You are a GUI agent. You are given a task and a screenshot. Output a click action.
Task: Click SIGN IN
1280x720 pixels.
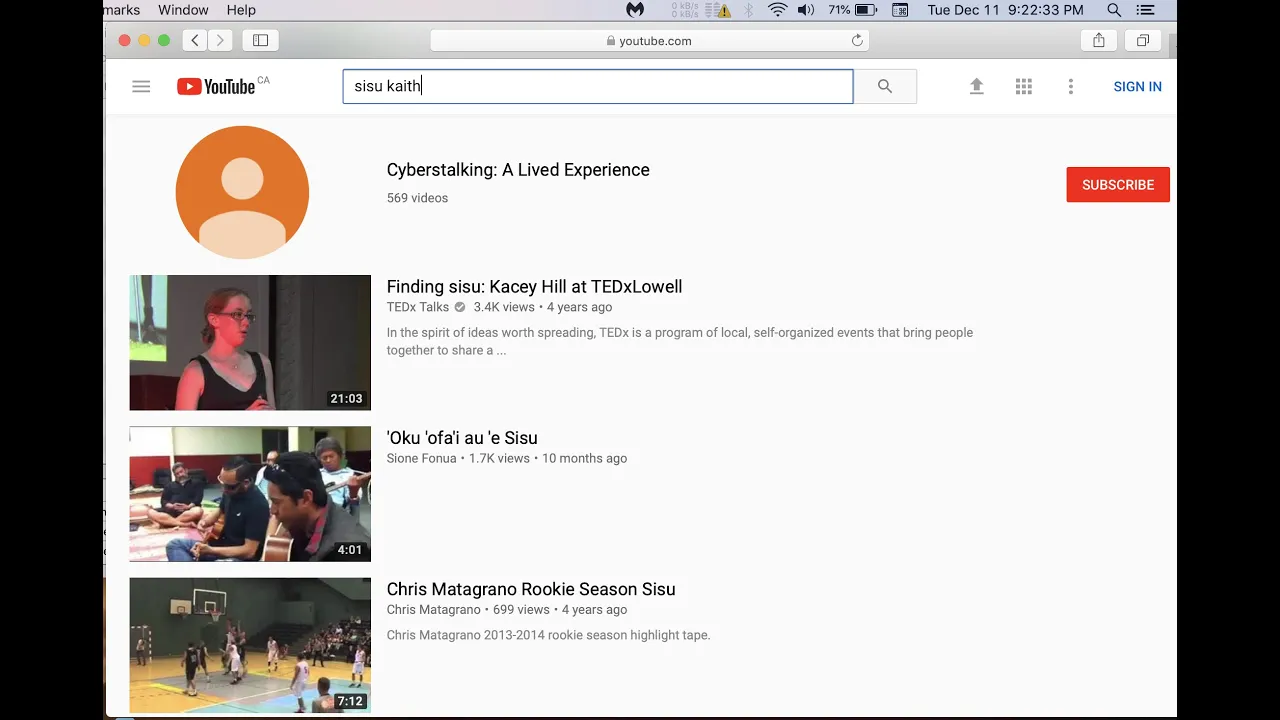tap(1137, 87)
